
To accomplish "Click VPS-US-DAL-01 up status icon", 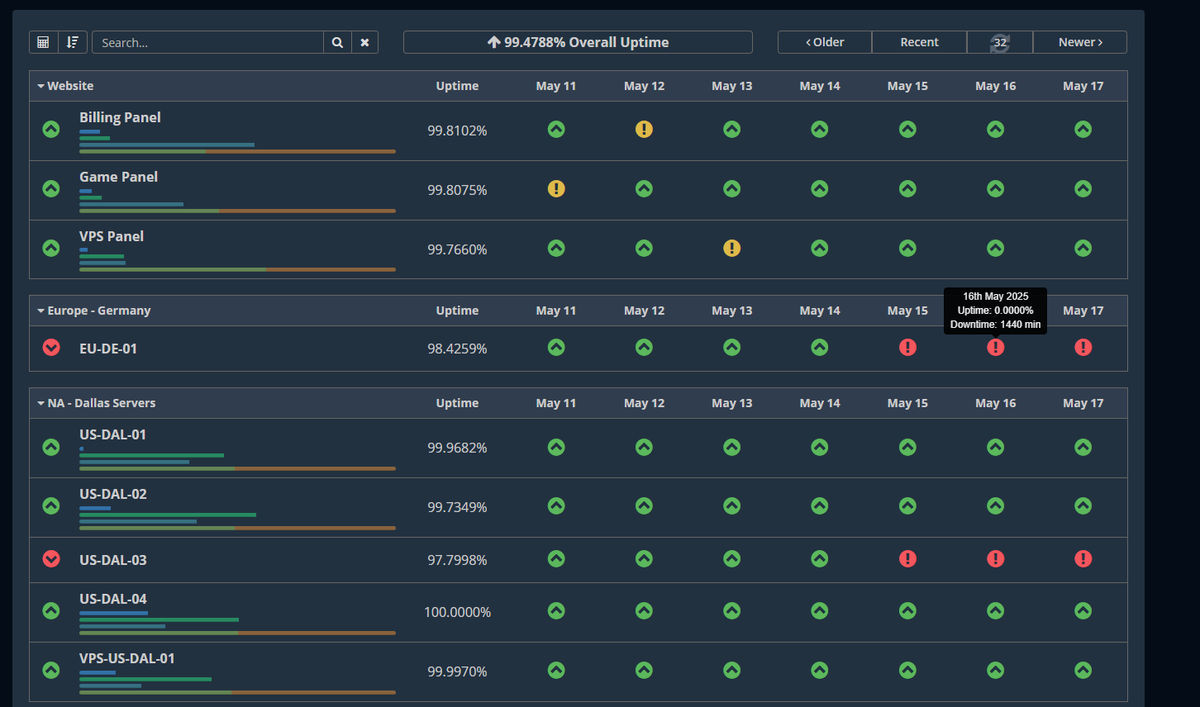I will 51,670.
